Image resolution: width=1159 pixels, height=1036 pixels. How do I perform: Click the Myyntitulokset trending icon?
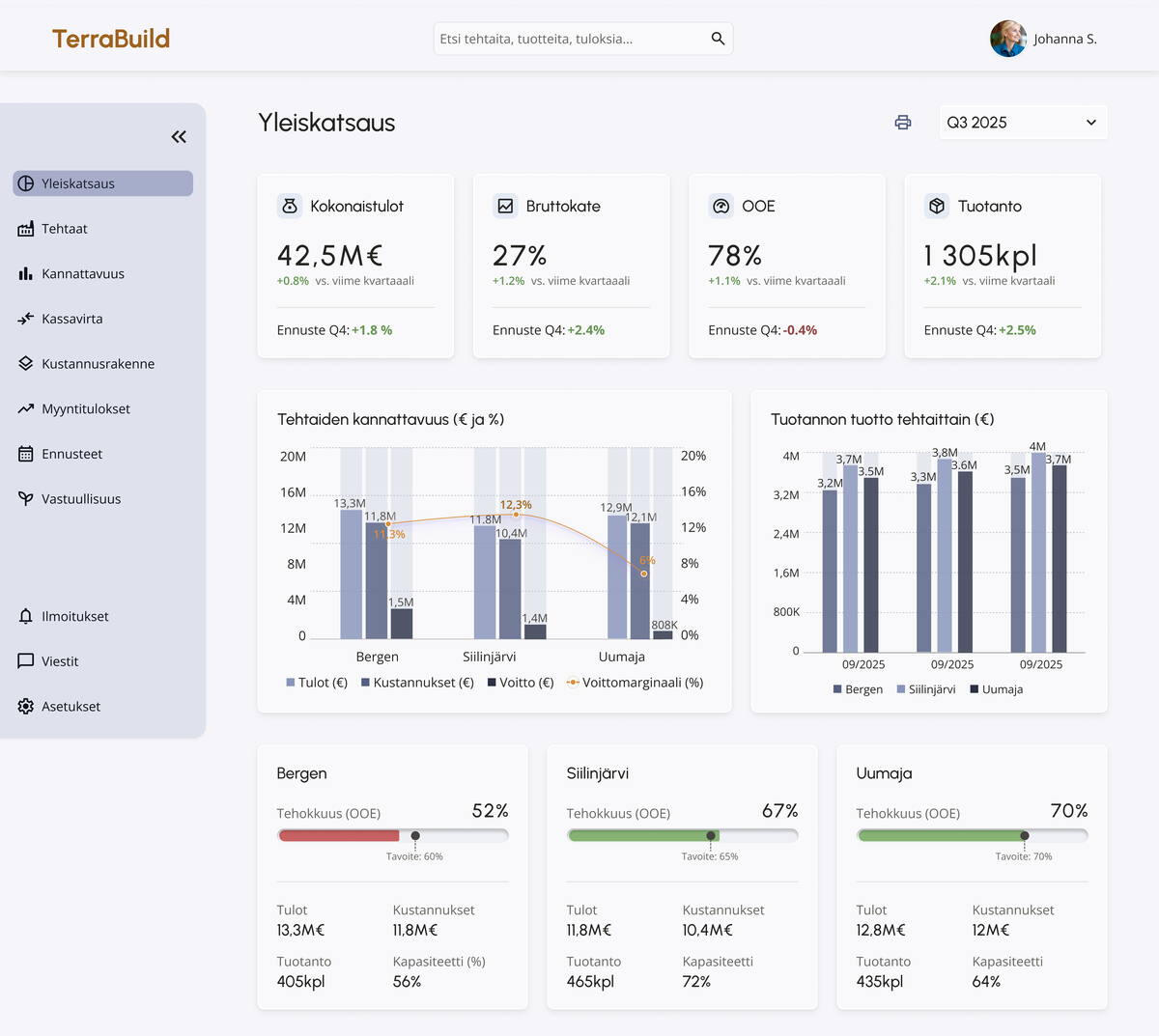(26, 408)
